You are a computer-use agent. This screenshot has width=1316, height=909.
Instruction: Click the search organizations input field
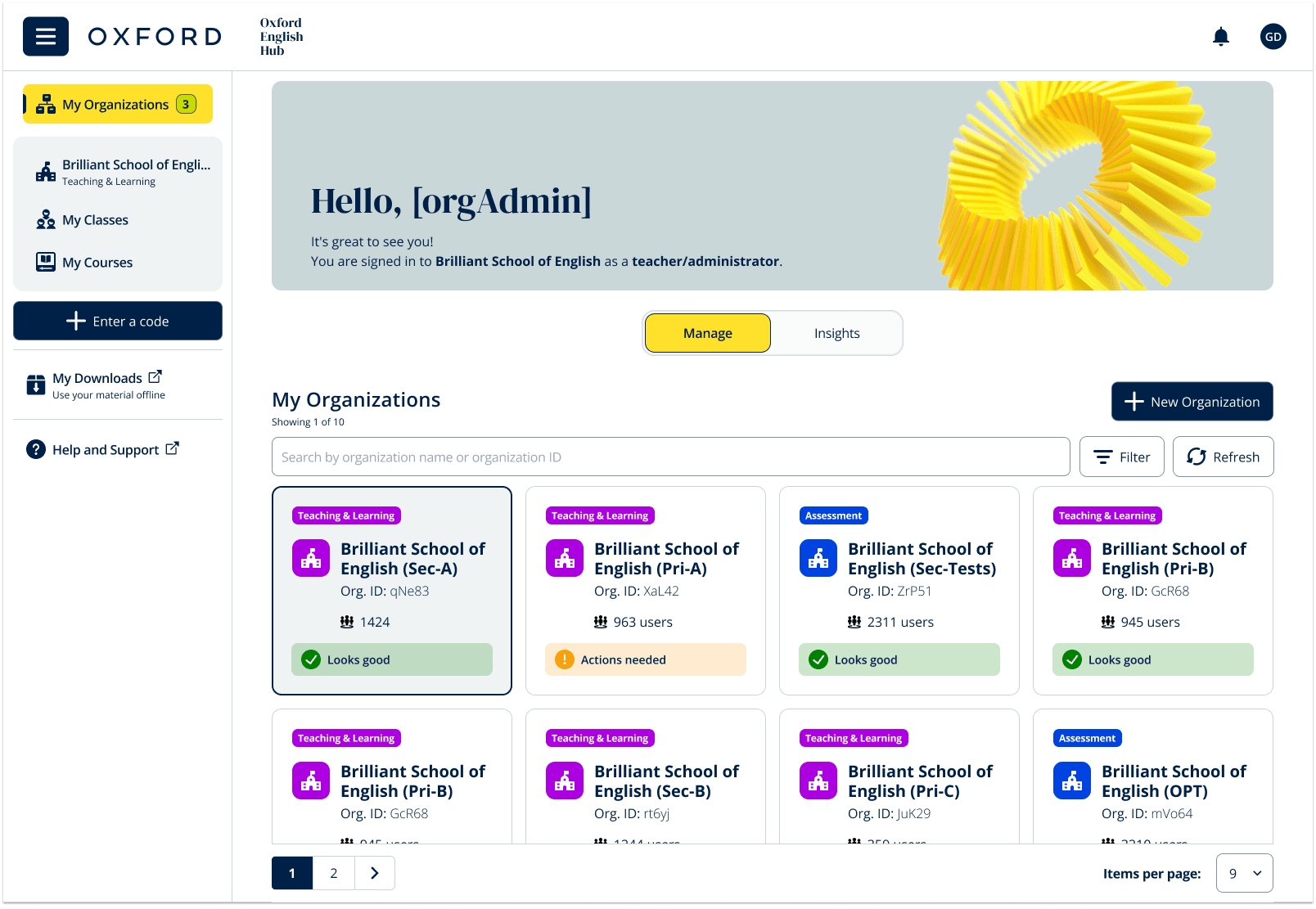670,457
